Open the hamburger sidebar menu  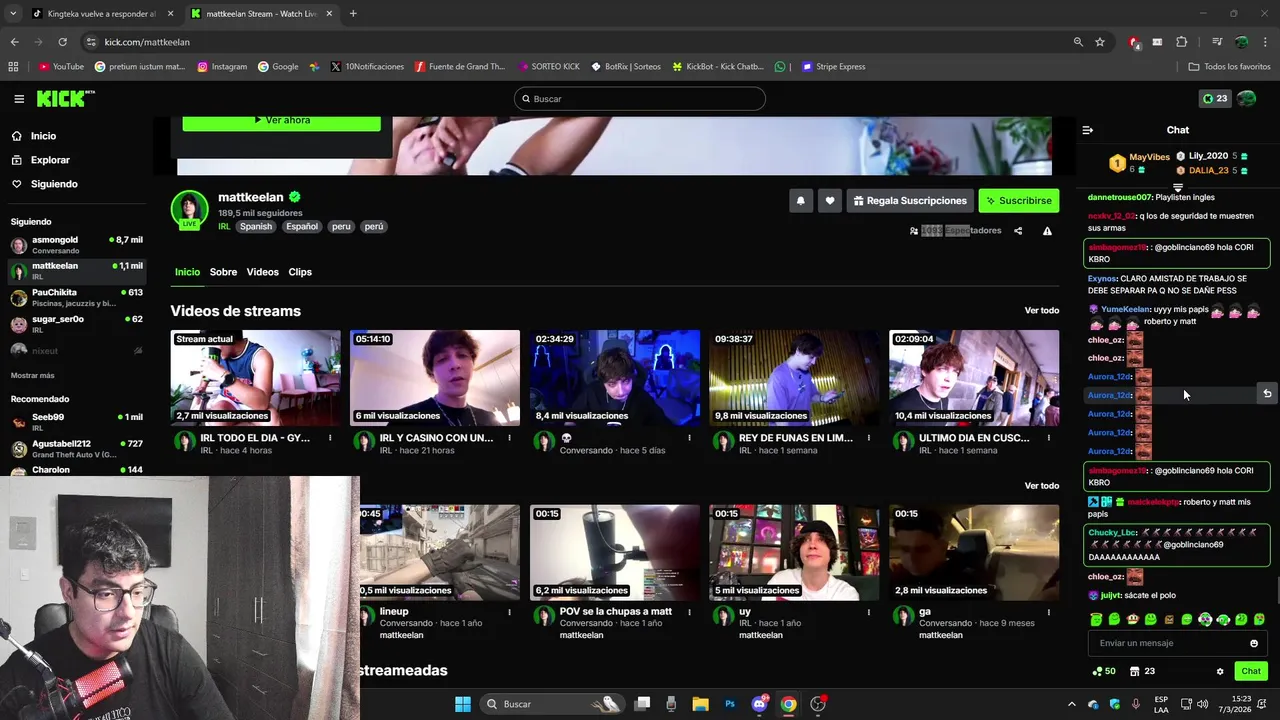[19, 99]
